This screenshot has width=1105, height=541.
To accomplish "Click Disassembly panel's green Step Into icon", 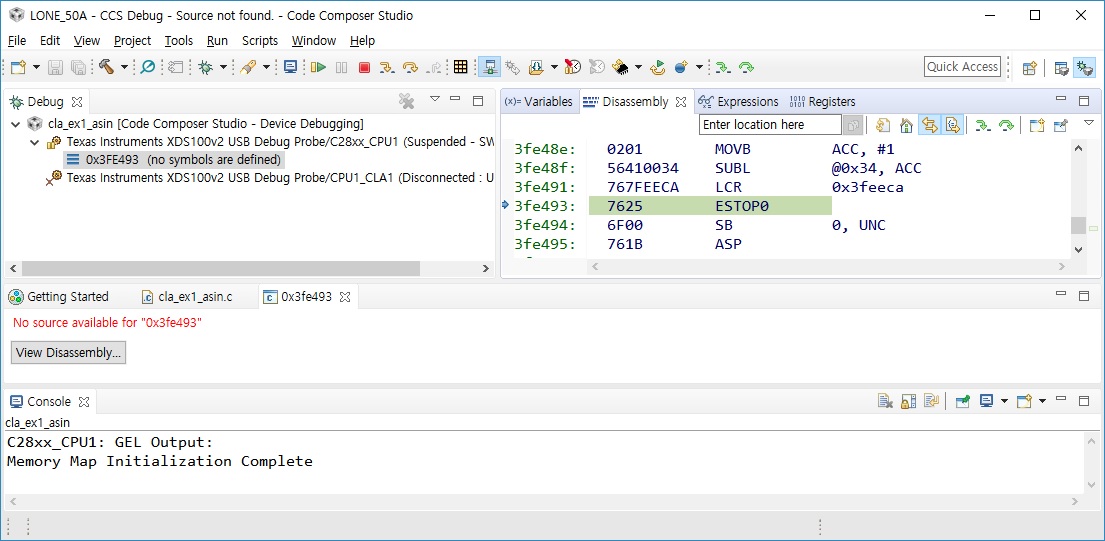I will pyautogui.click(x=982, y=125).
